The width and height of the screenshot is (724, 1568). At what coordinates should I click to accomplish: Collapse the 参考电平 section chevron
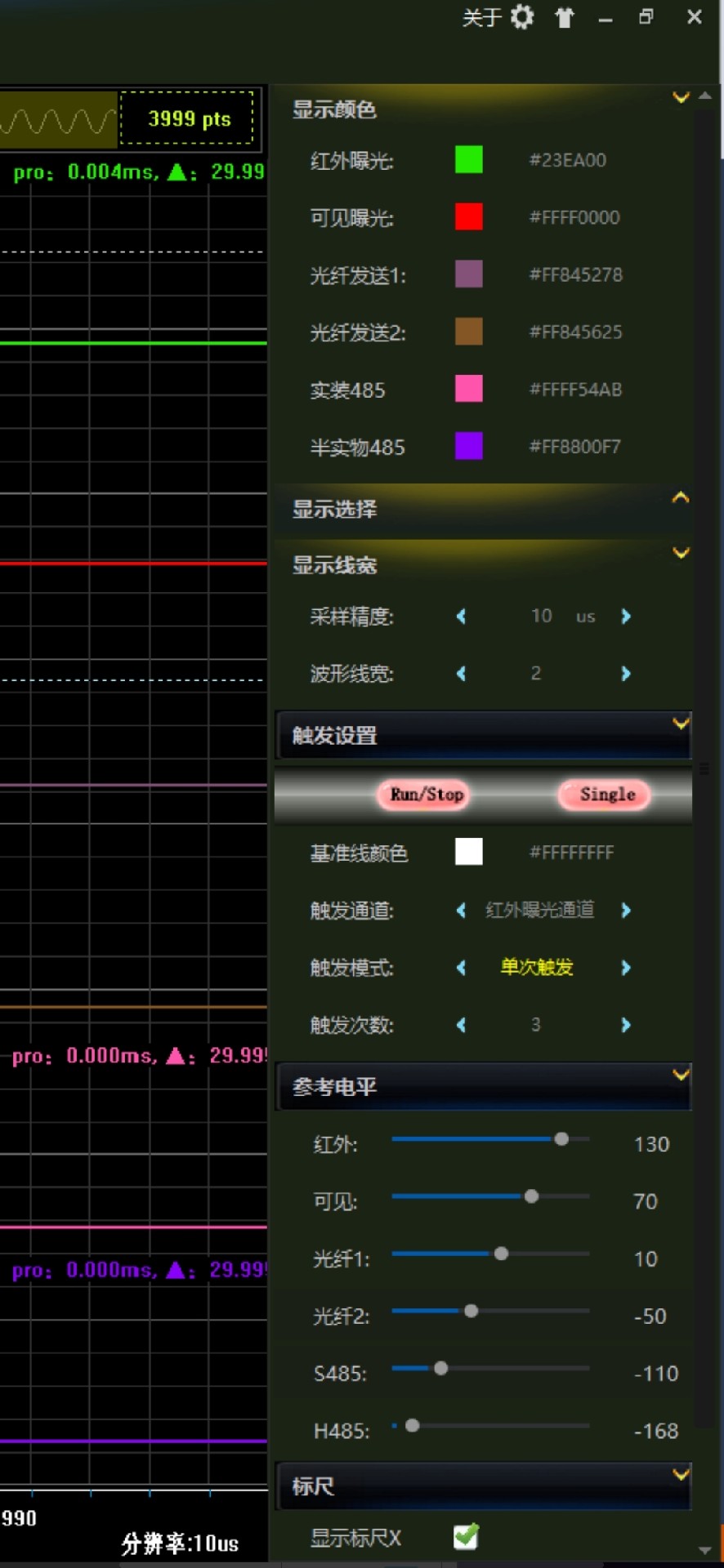pos(681,1074)
